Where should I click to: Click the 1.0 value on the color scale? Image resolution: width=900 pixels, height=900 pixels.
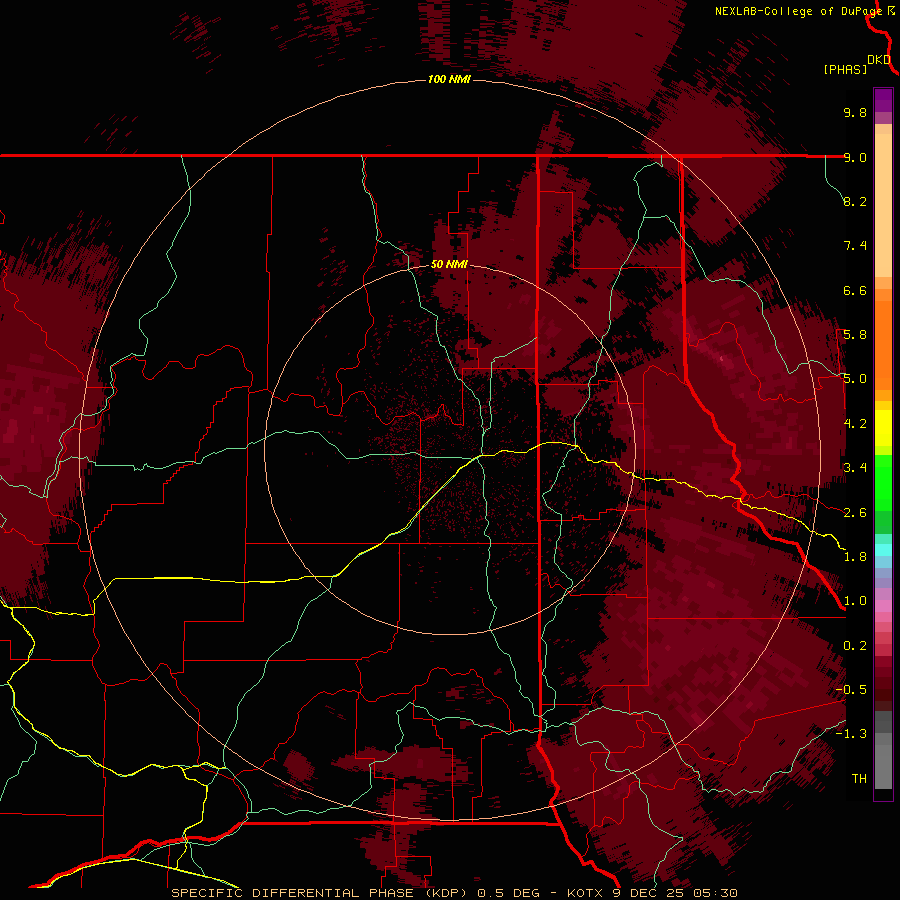(x=855, y=601)
